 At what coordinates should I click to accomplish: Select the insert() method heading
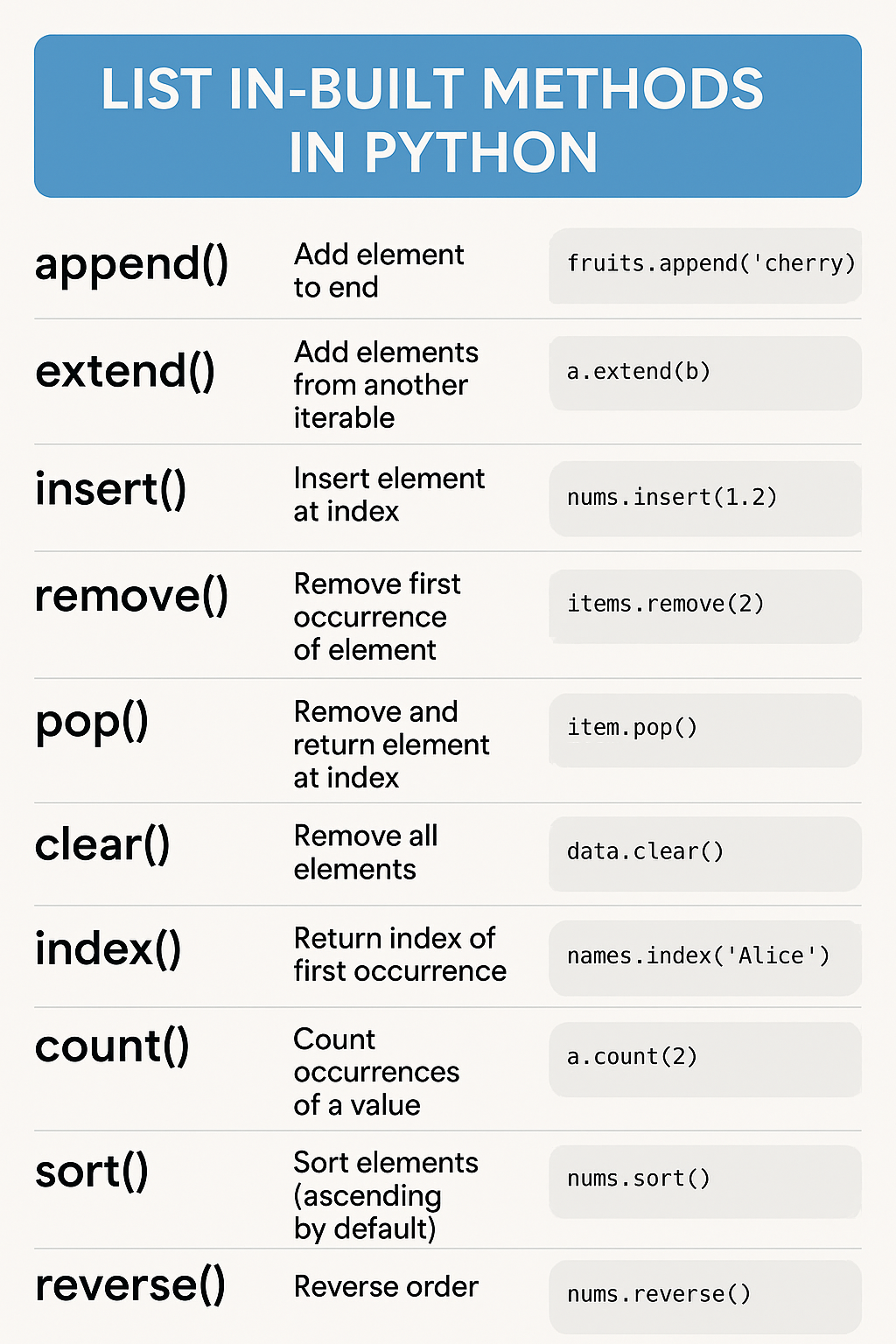[x=111, y=488]
